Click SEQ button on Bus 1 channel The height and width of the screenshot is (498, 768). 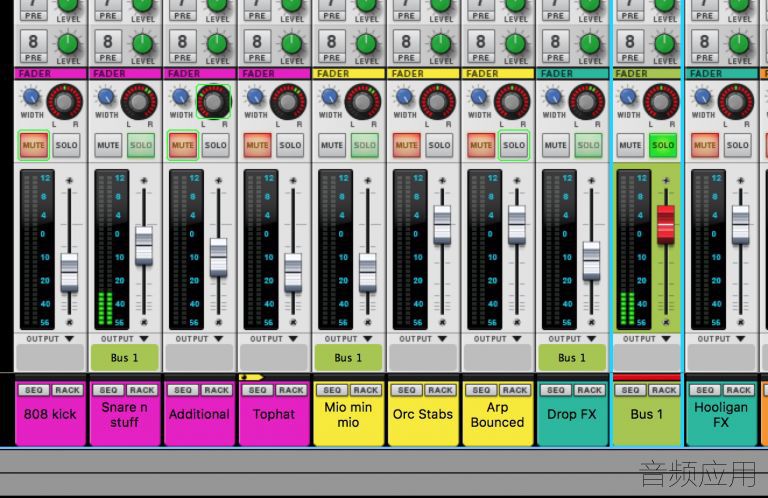[x=630, y=390]
